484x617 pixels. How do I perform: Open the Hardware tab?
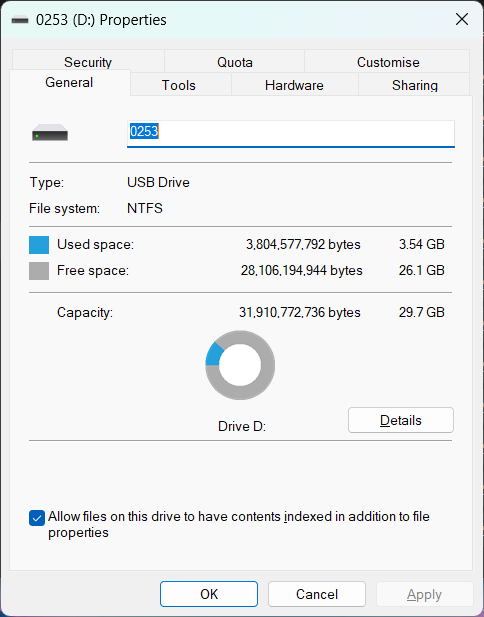(x=294, y=85)
